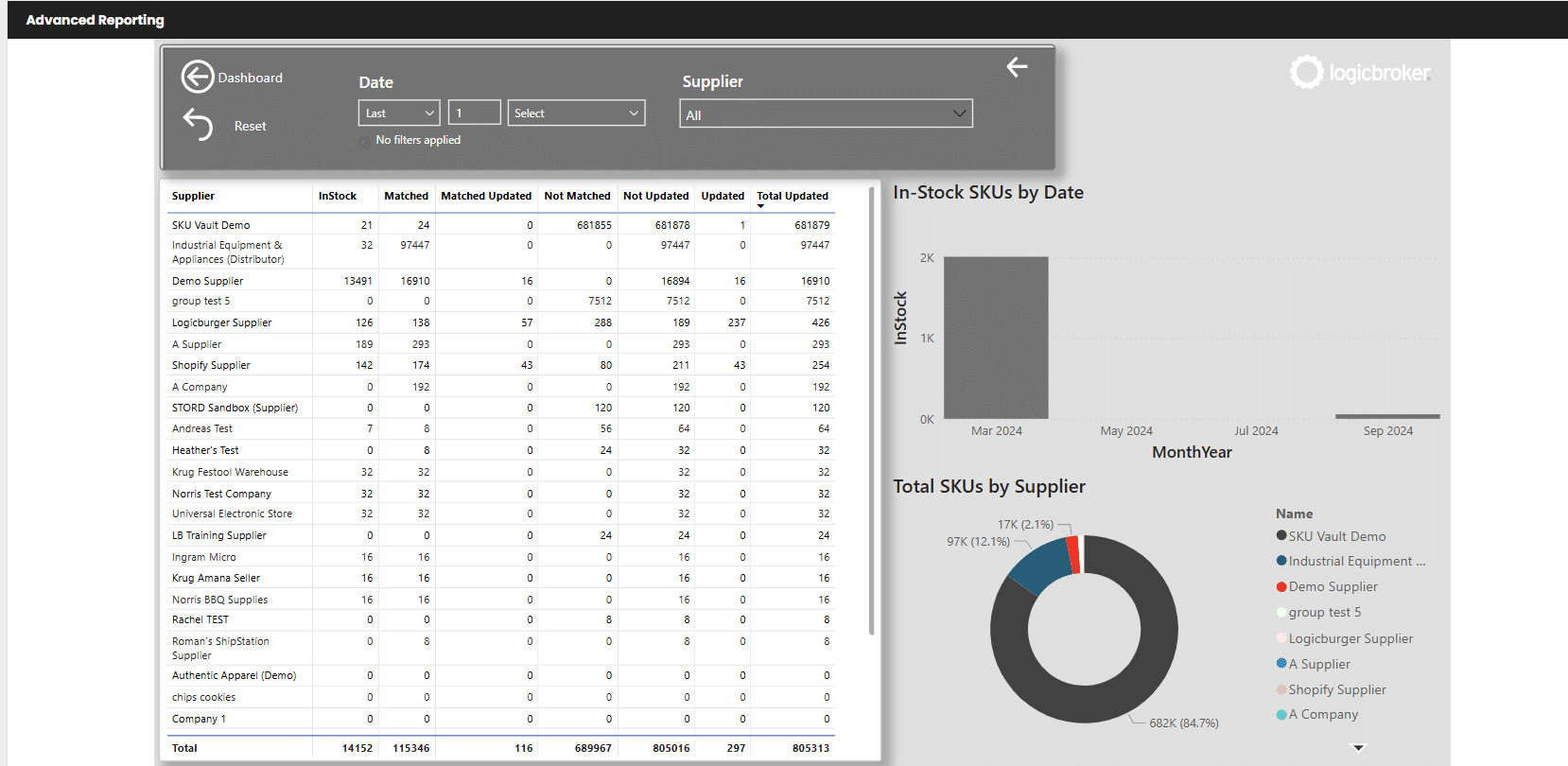
Task: Select the 'Ingram Micro' table row
Action: 501,557
